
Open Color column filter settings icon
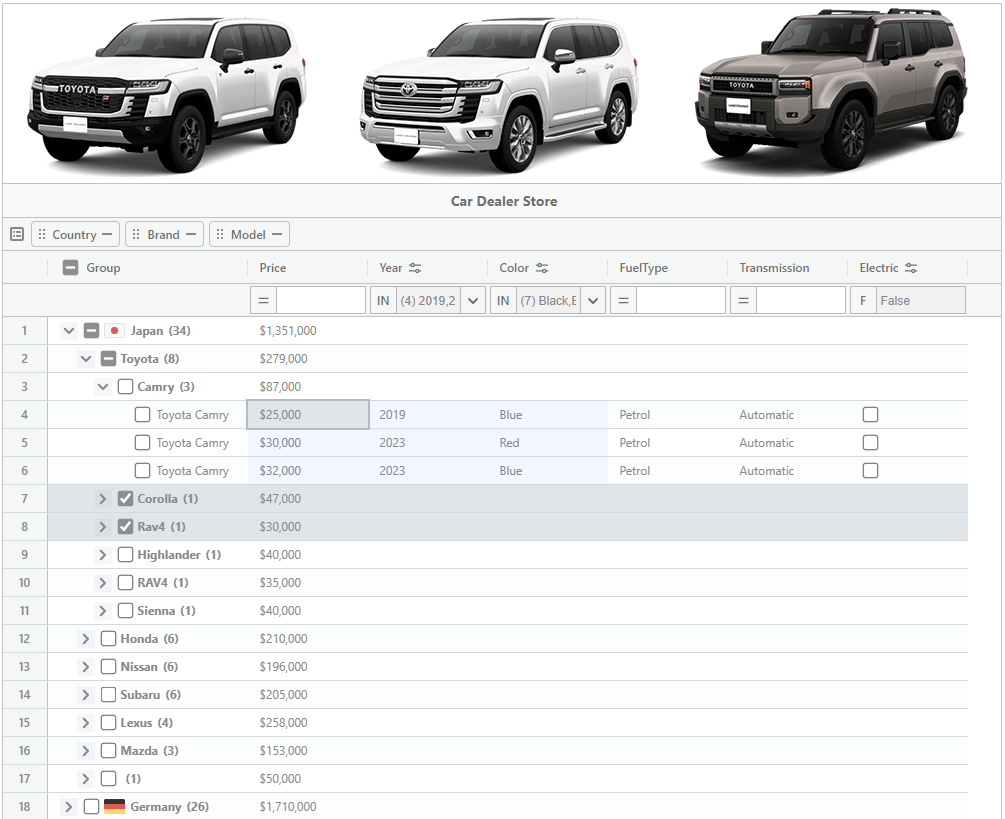[542, 268]
